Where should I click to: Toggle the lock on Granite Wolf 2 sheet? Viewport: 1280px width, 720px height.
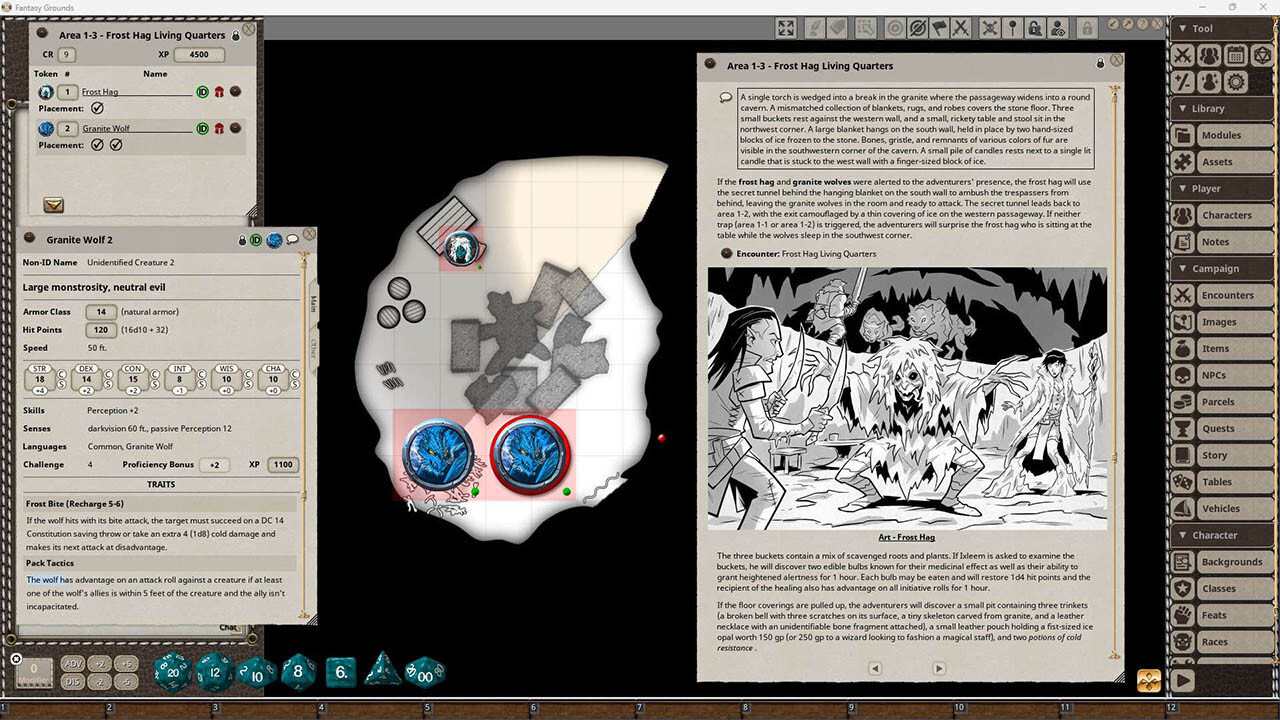[x=242, y=240]
